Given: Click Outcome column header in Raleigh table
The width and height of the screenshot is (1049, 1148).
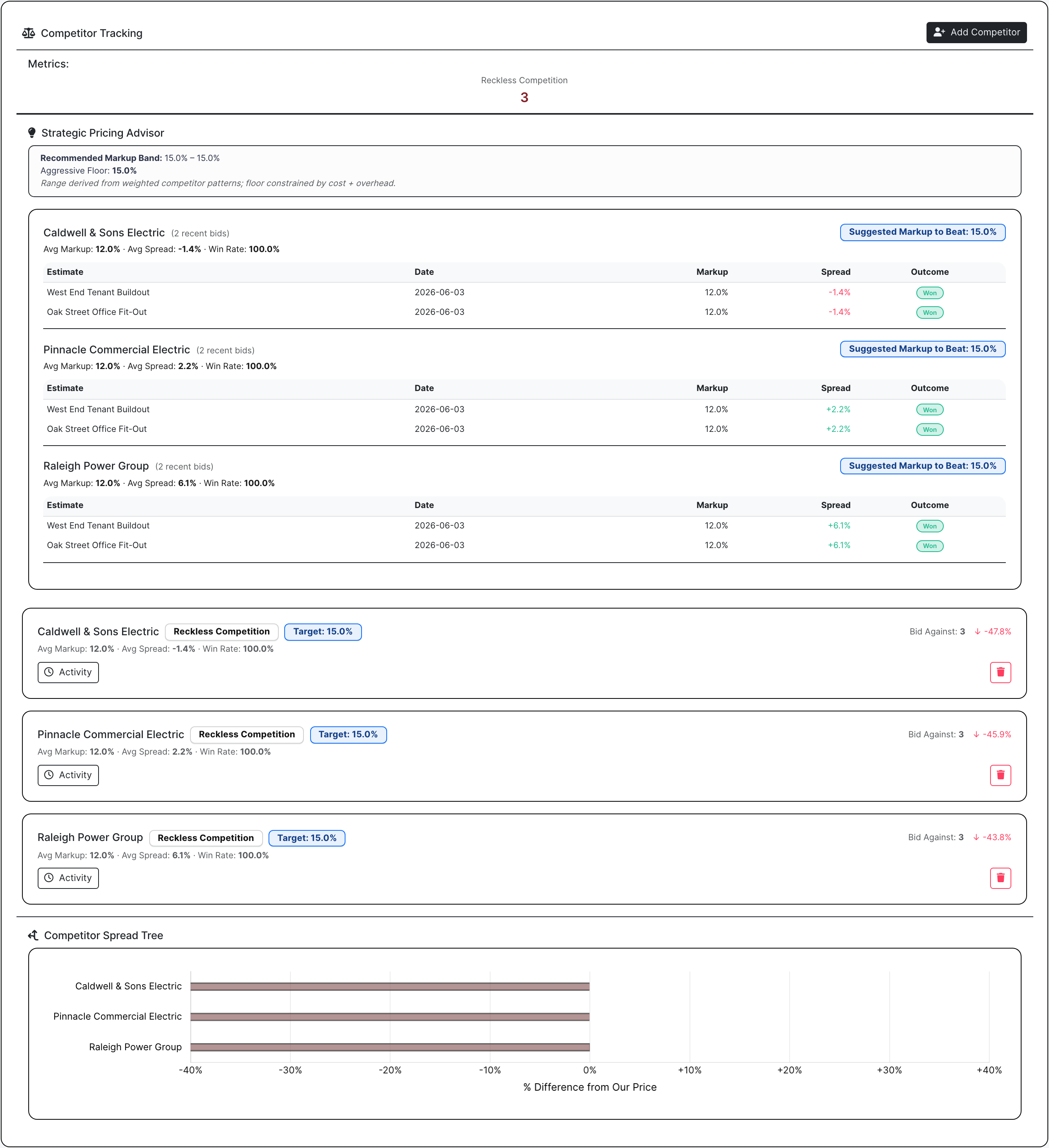Looking at the screenshot, I should [929, 505].
